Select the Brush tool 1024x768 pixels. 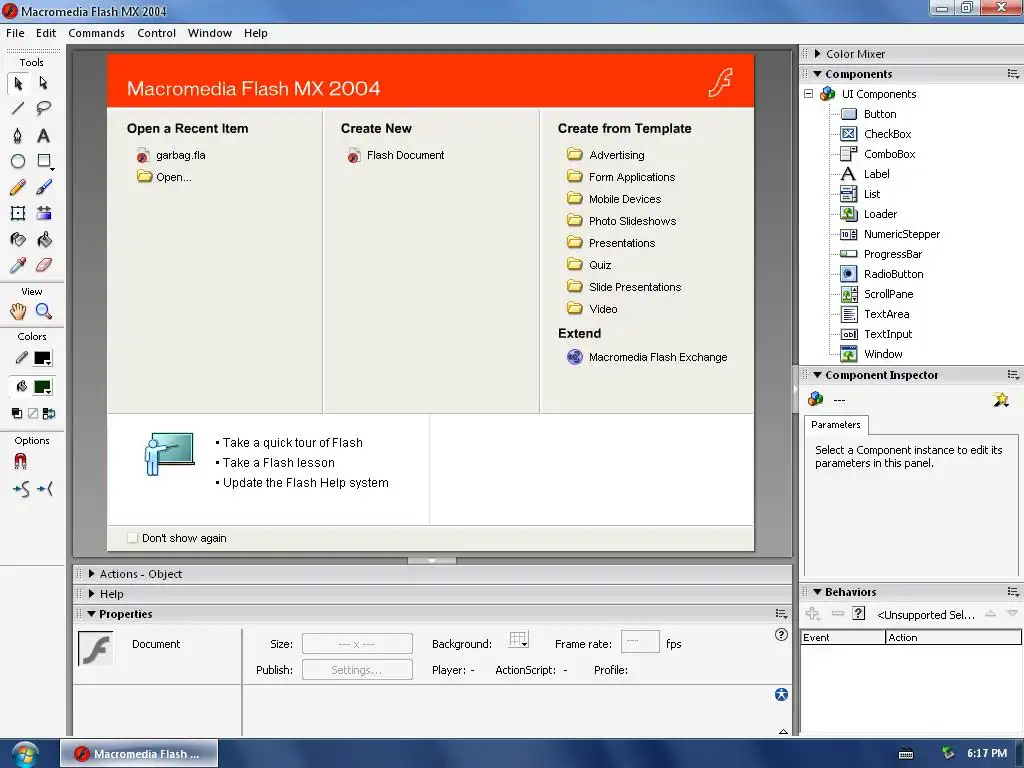click(44, 187)
